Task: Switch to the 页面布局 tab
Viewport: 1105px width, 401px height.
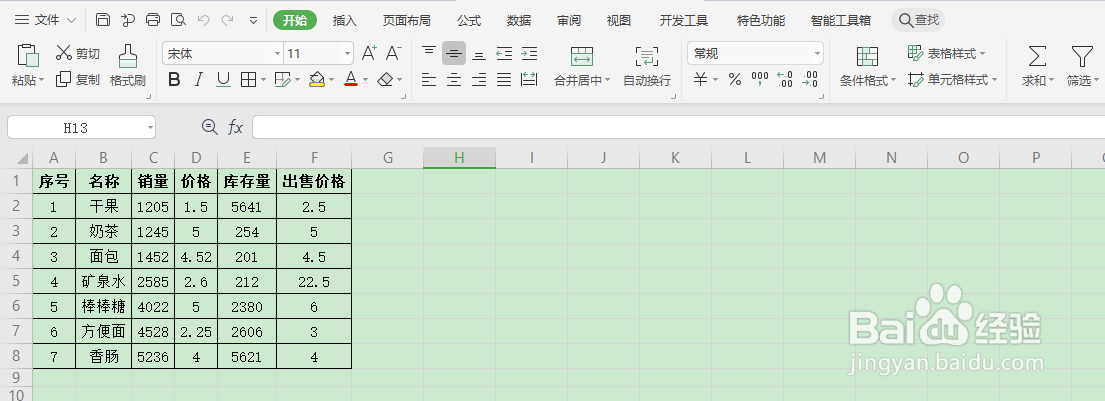Action: [x=407, y=20]
